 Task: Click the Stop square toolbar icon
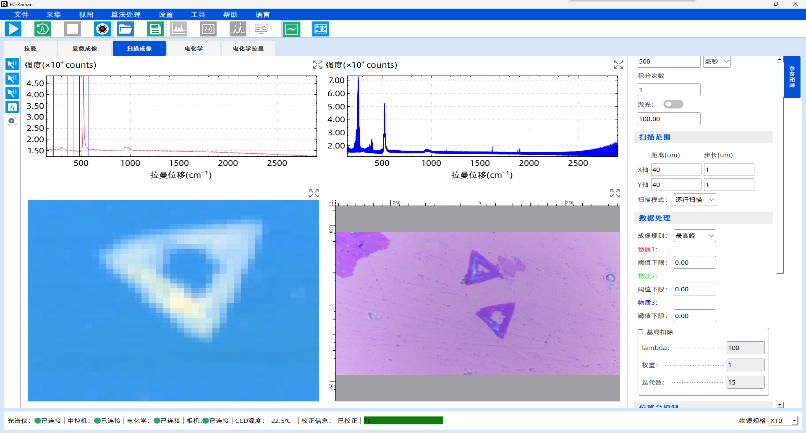[x=71, y=29]
